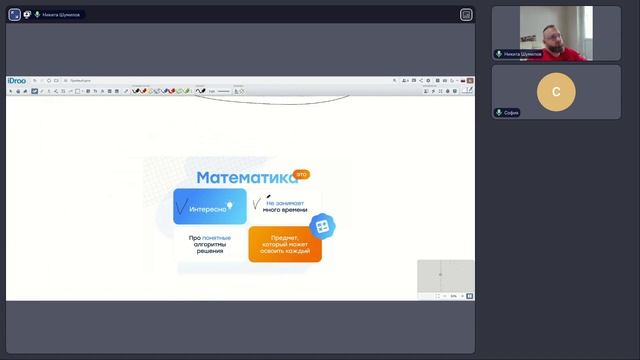The width and height of the screenshot is (640, 360).
Task: Toggle the minimap panel button
Action: [x=470, y=296]
